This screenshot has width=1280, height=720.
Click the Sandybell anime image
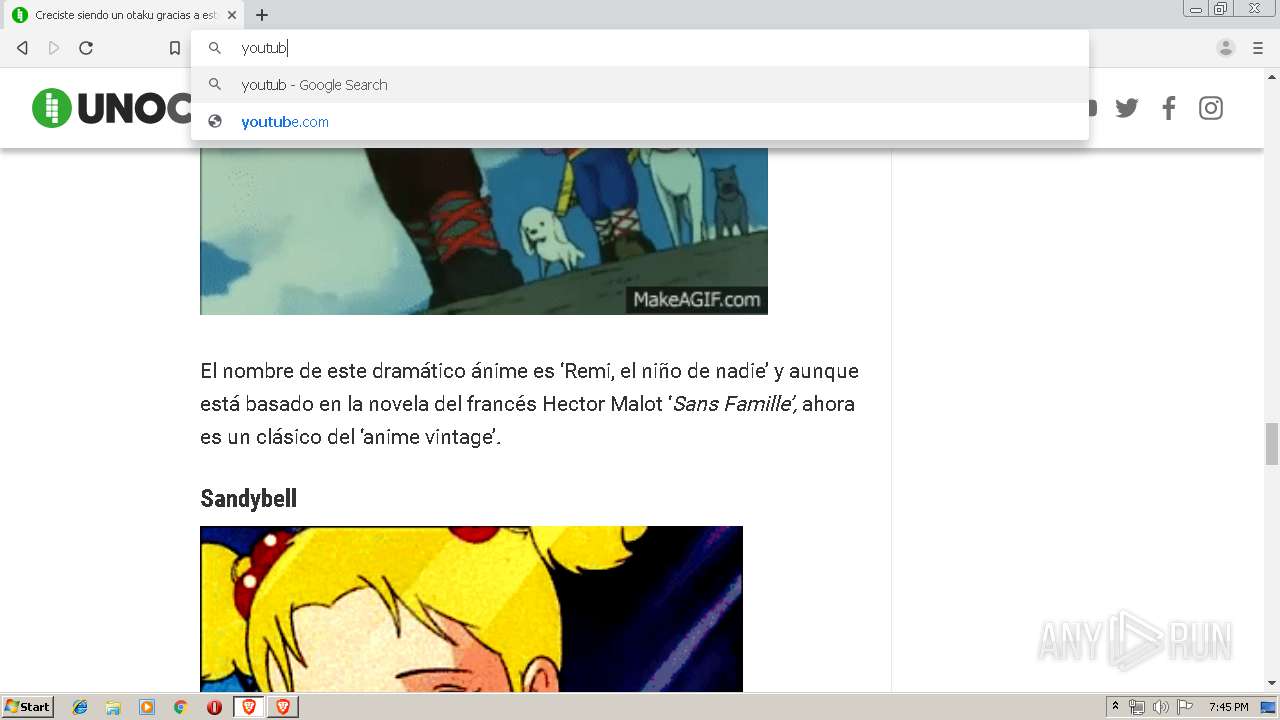(471, 609)
